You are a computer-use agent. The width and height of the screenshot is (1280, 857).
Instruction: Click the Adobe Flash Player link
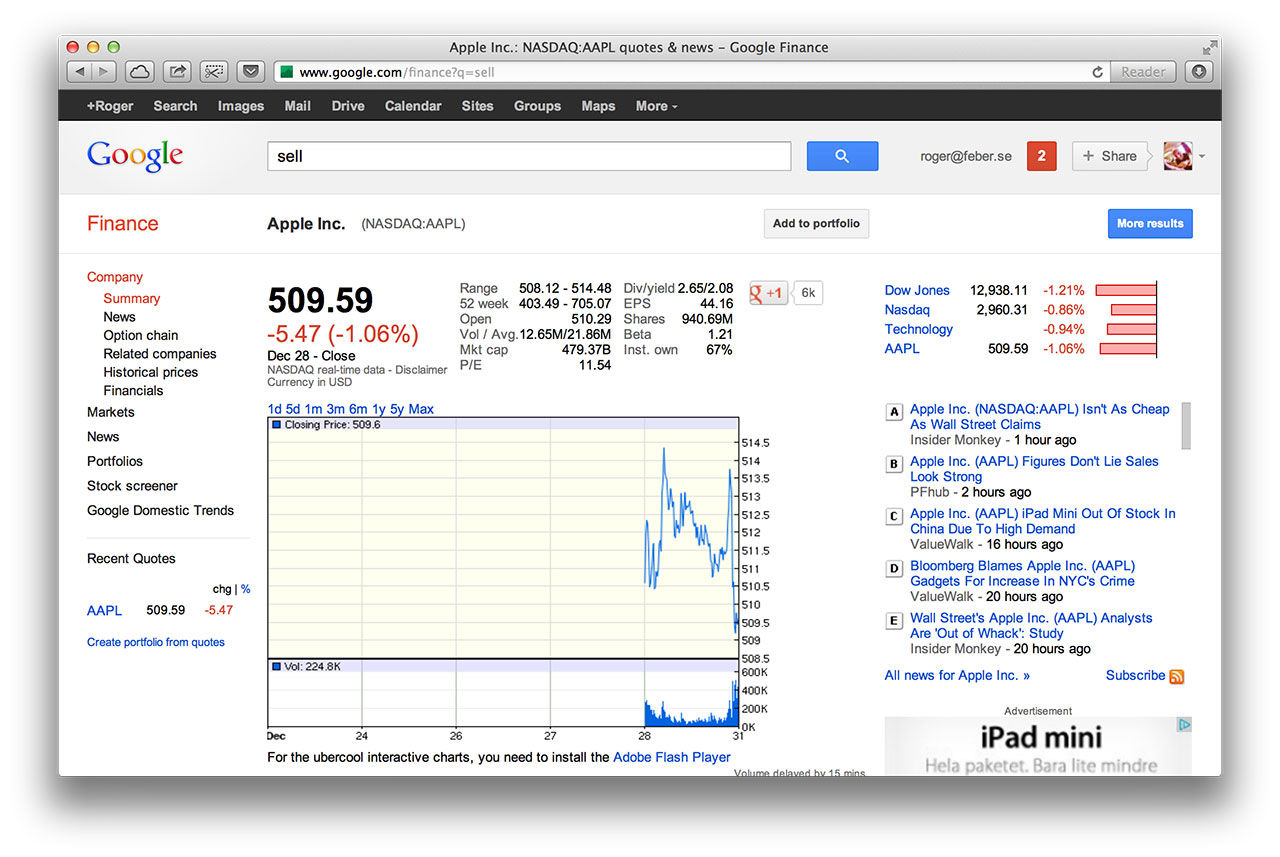click(672, 757)
